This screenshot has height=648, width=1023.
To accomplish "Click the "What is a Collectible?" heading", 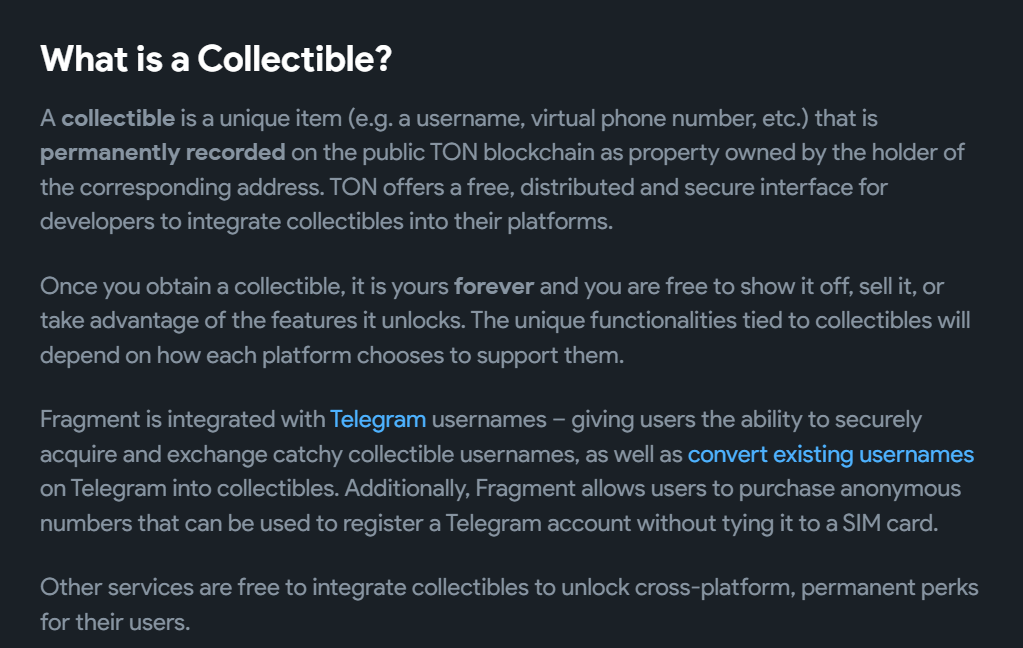I will [x=215, y=59].
